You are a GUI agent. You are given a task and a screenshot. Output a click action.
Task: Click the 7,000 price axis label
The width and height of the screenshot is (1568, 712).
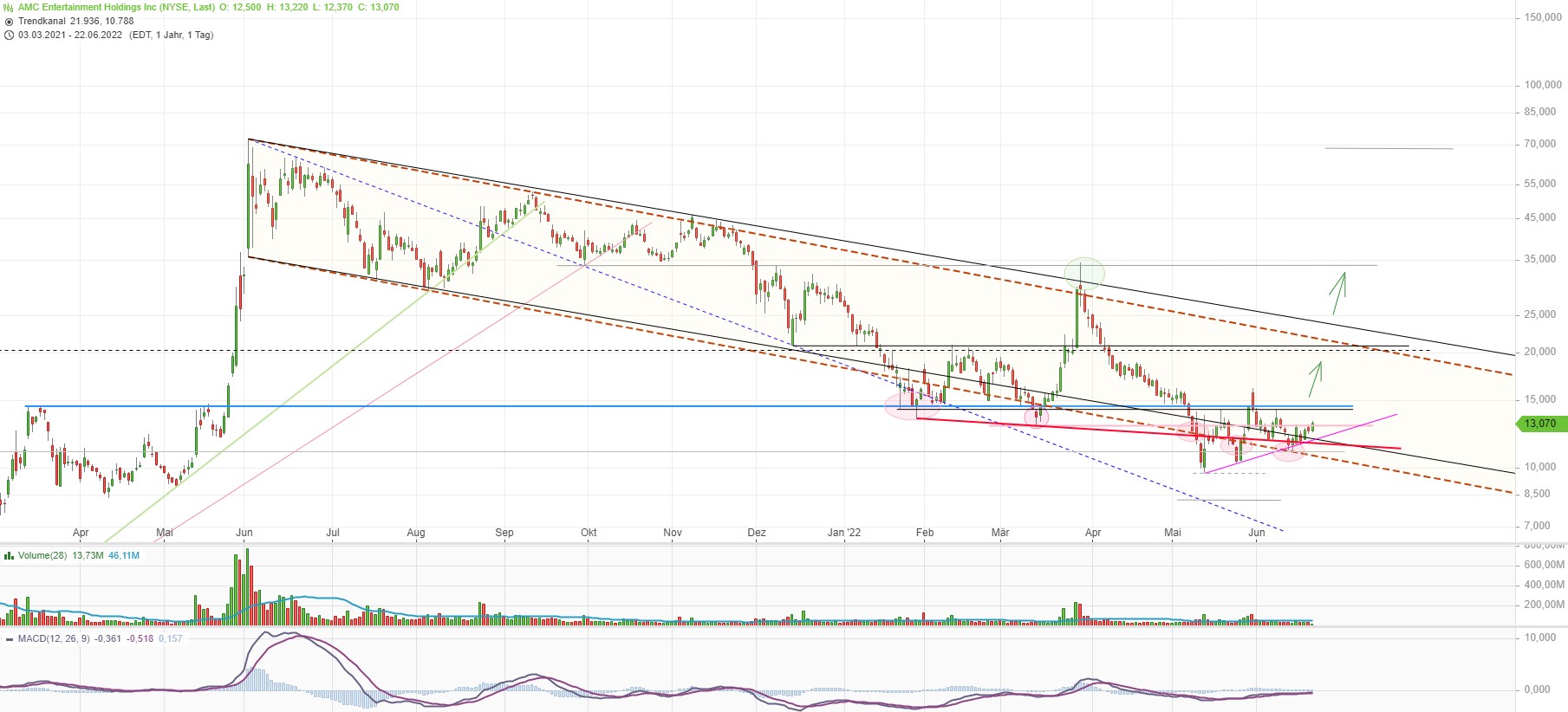pyautogui.click(x=1538, y=526)
